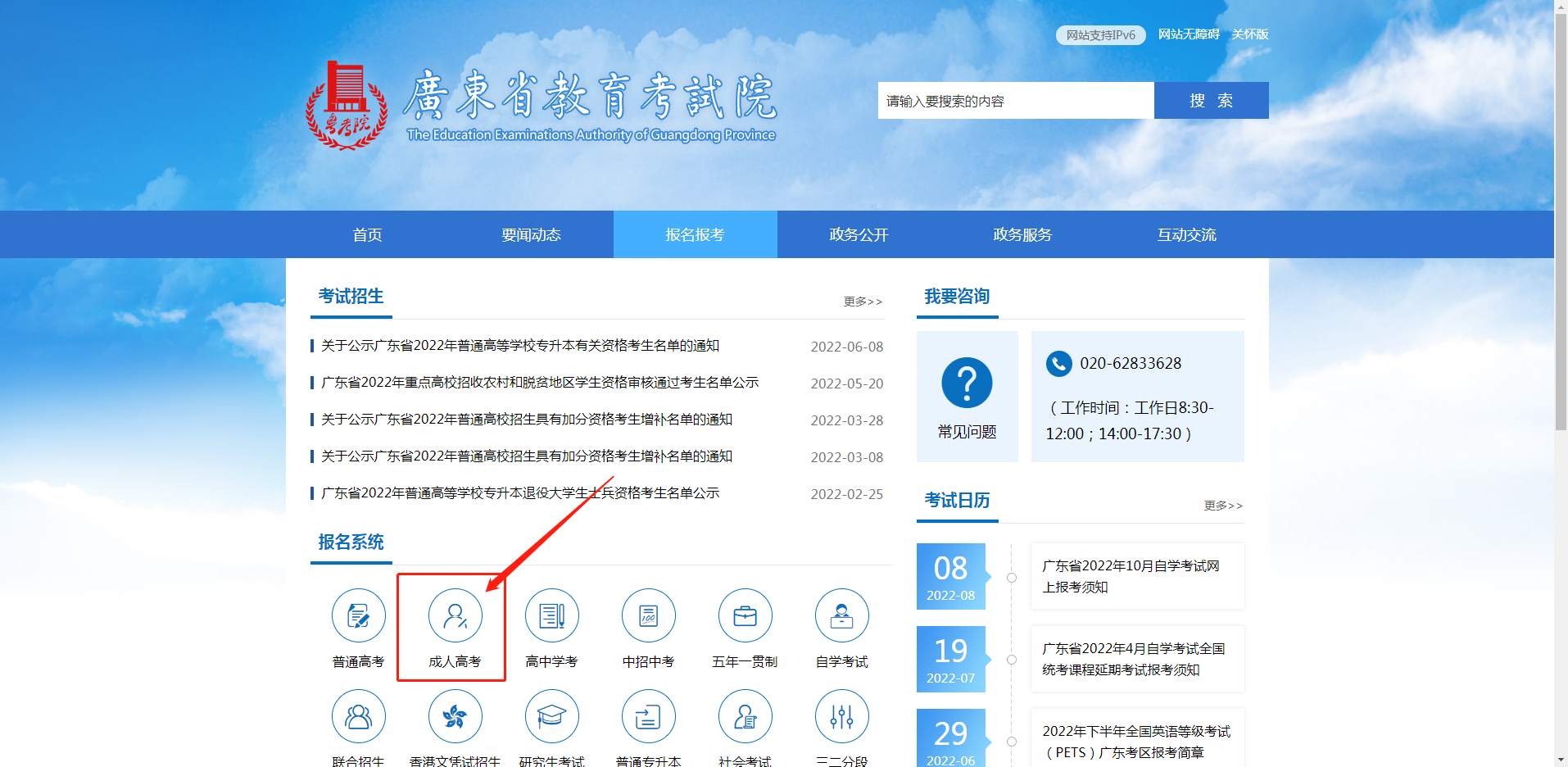
Task: Open the 要闻动态 navigation tab
Action: (x=531, y=234)
